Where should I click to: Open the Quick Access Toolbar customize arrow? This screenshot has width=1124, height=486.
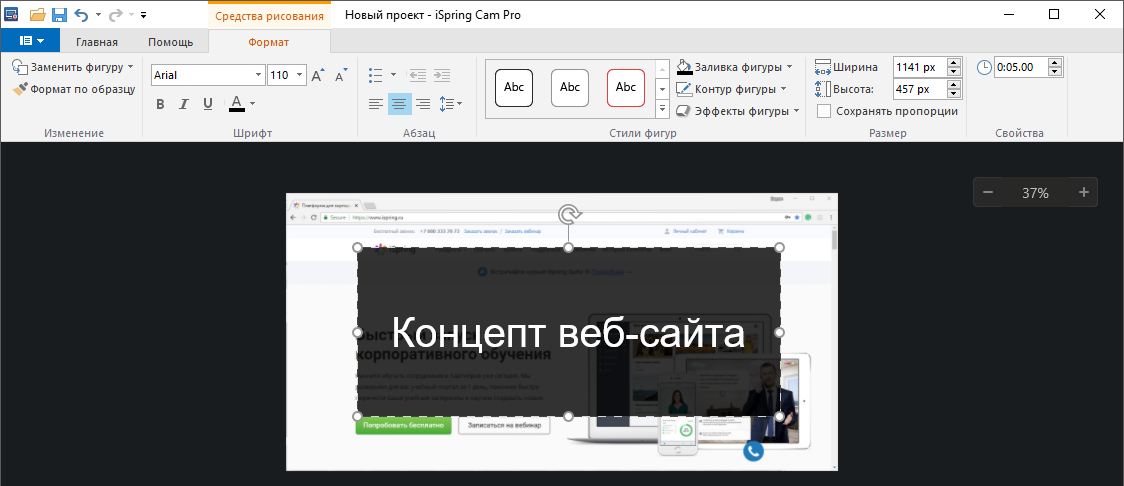[143, 14]
